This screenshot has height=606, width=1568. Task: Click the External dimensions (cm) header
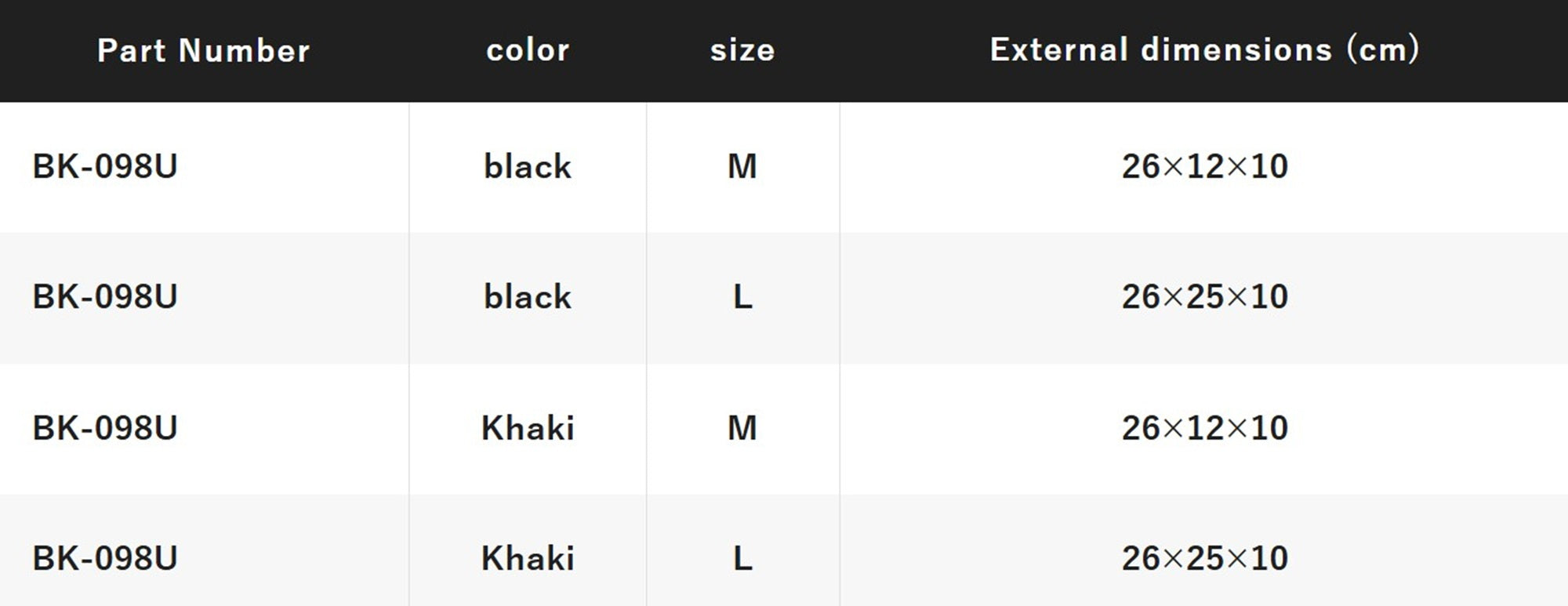(x=1204, y=49)
